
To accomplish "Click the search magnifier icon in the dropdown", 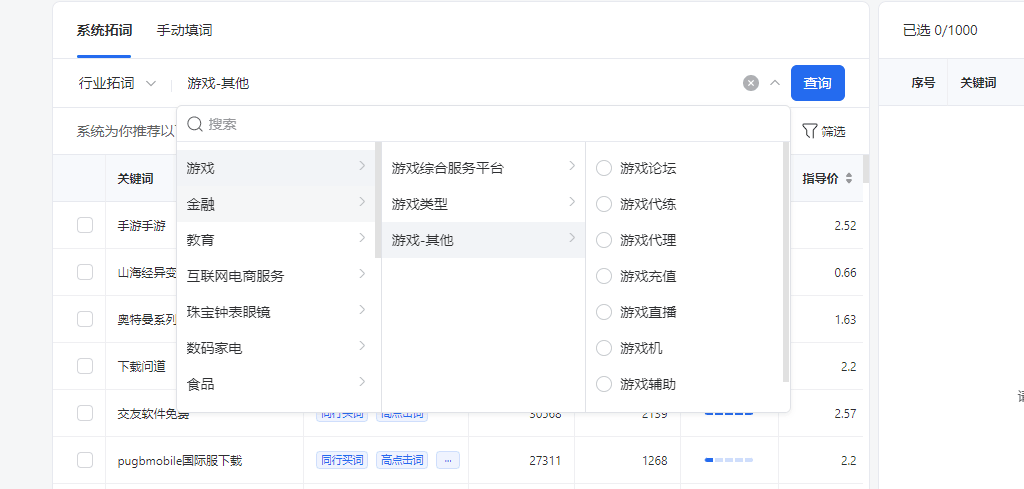I will 195,124.
